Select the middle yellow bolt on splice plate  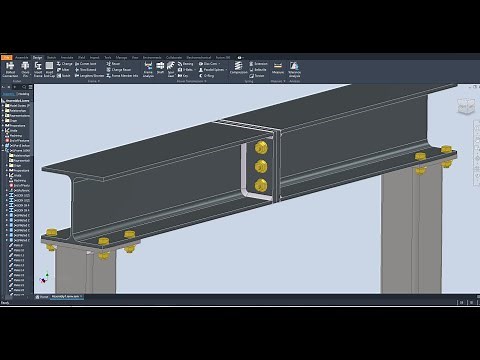(261, 166)
